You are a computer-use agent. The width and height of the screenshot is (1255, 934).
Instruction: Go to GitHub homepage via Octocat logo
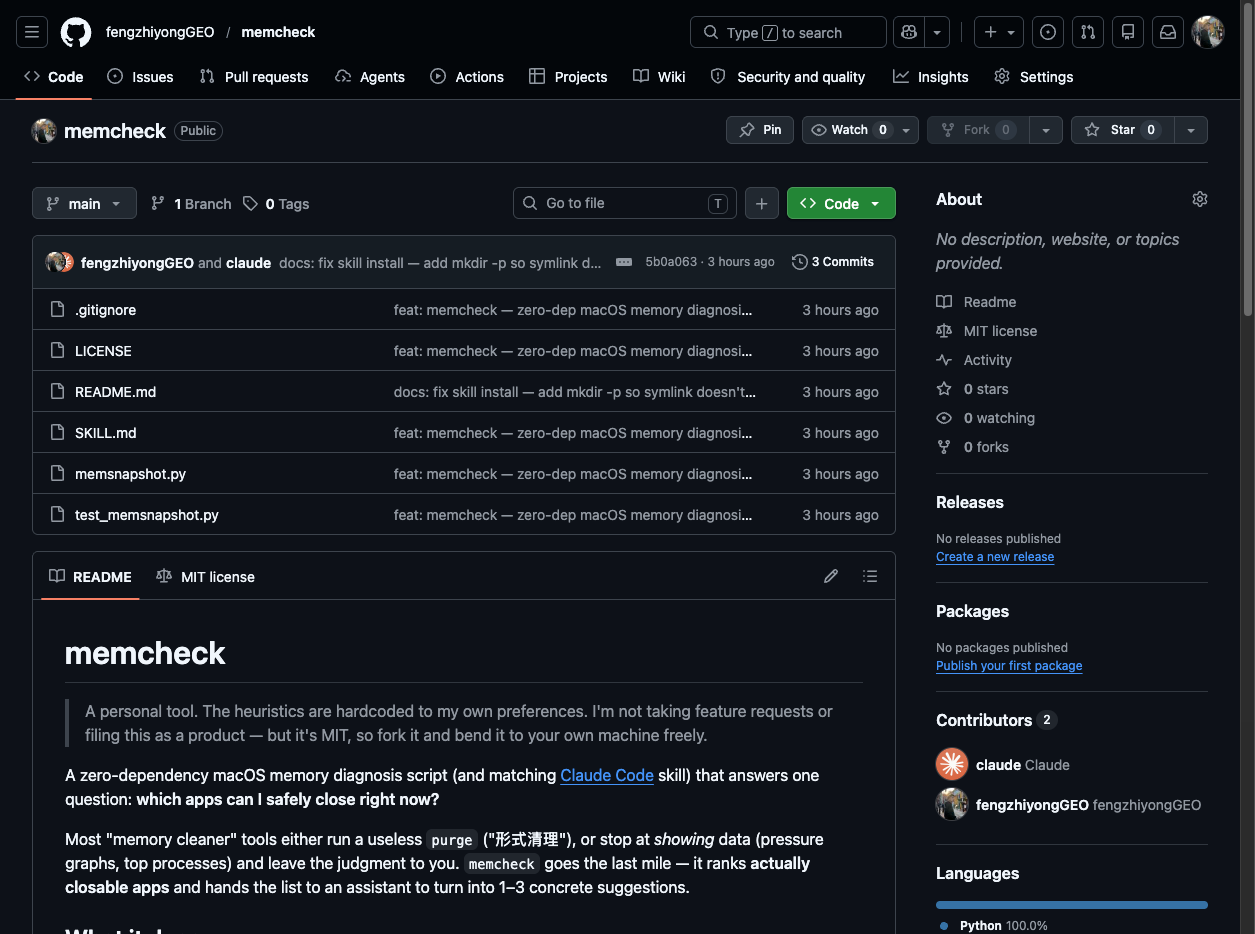[76, 32]
